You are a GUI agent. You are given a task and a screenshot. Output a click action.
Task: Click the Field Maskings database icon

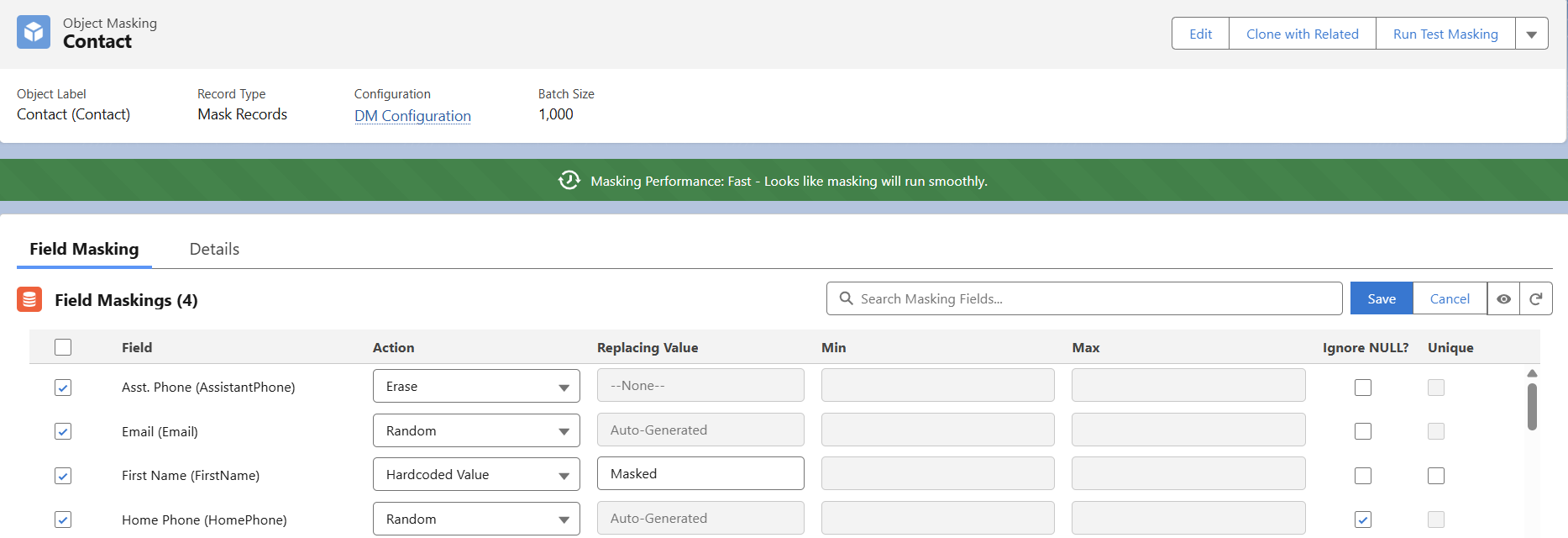29,299
